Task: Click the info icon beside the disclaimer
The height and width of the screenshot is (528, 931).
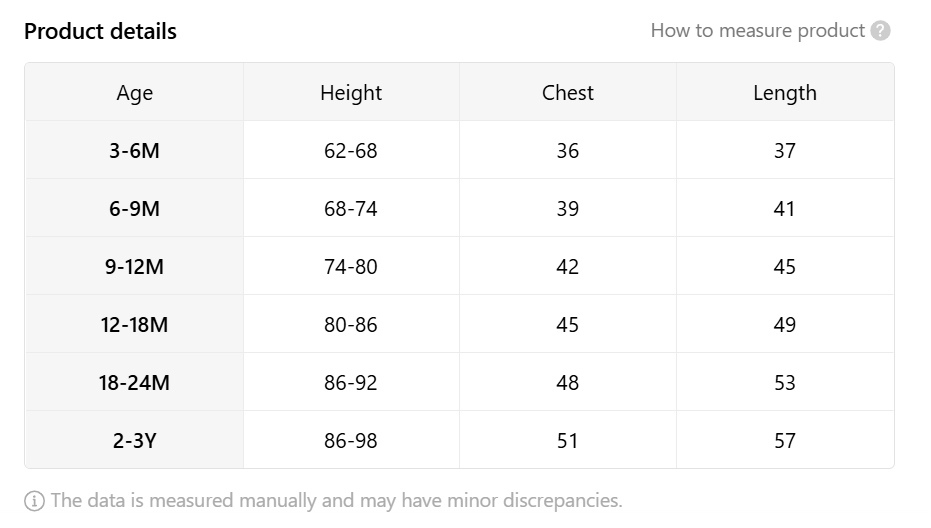Action: [x=34, y=501]
